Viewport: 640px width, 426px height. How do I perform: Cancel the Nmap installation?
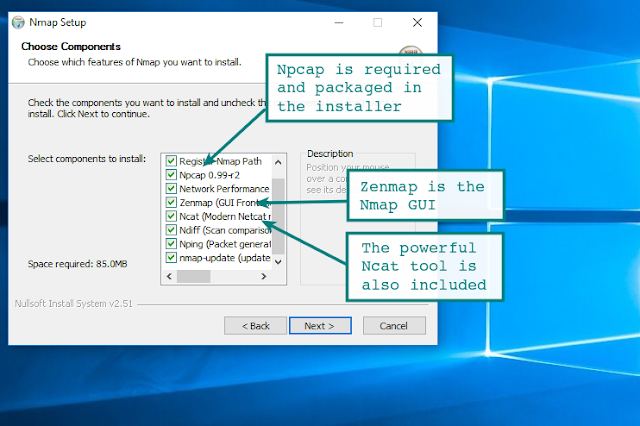(394, 326)
